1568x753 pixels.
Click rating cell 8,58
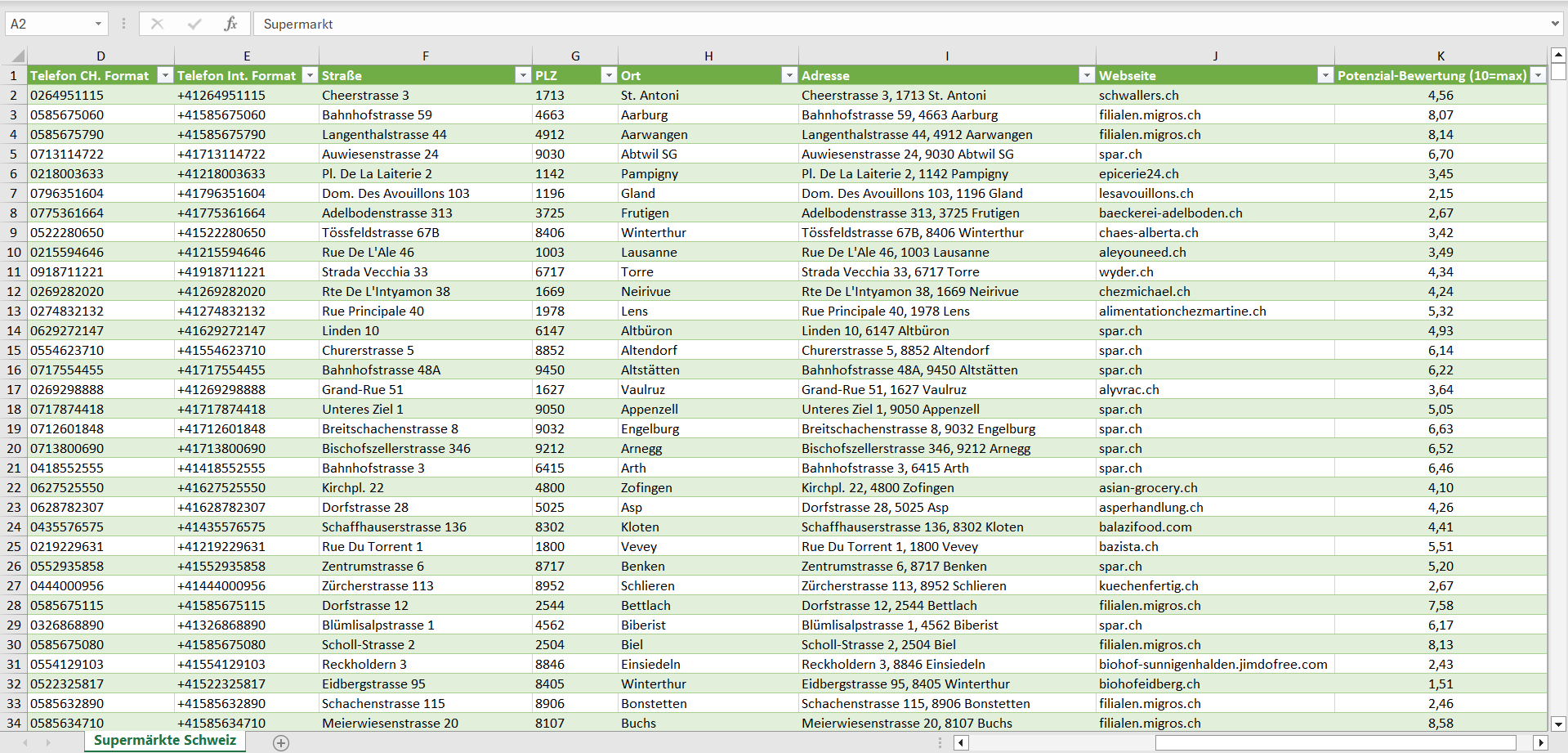click(1441, 723)
